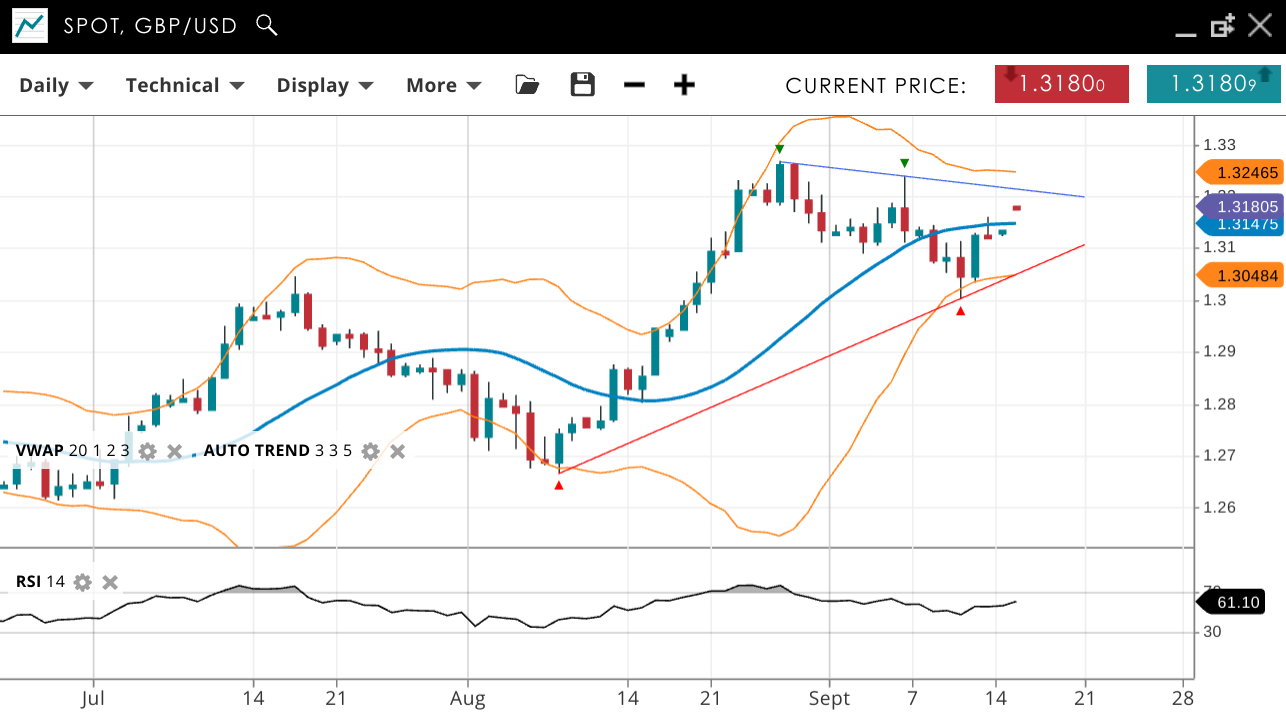This screenshot has width=1286, height=717.
Task: Click the search magnifier next to GBP/USD
Action: click(266, 25)
